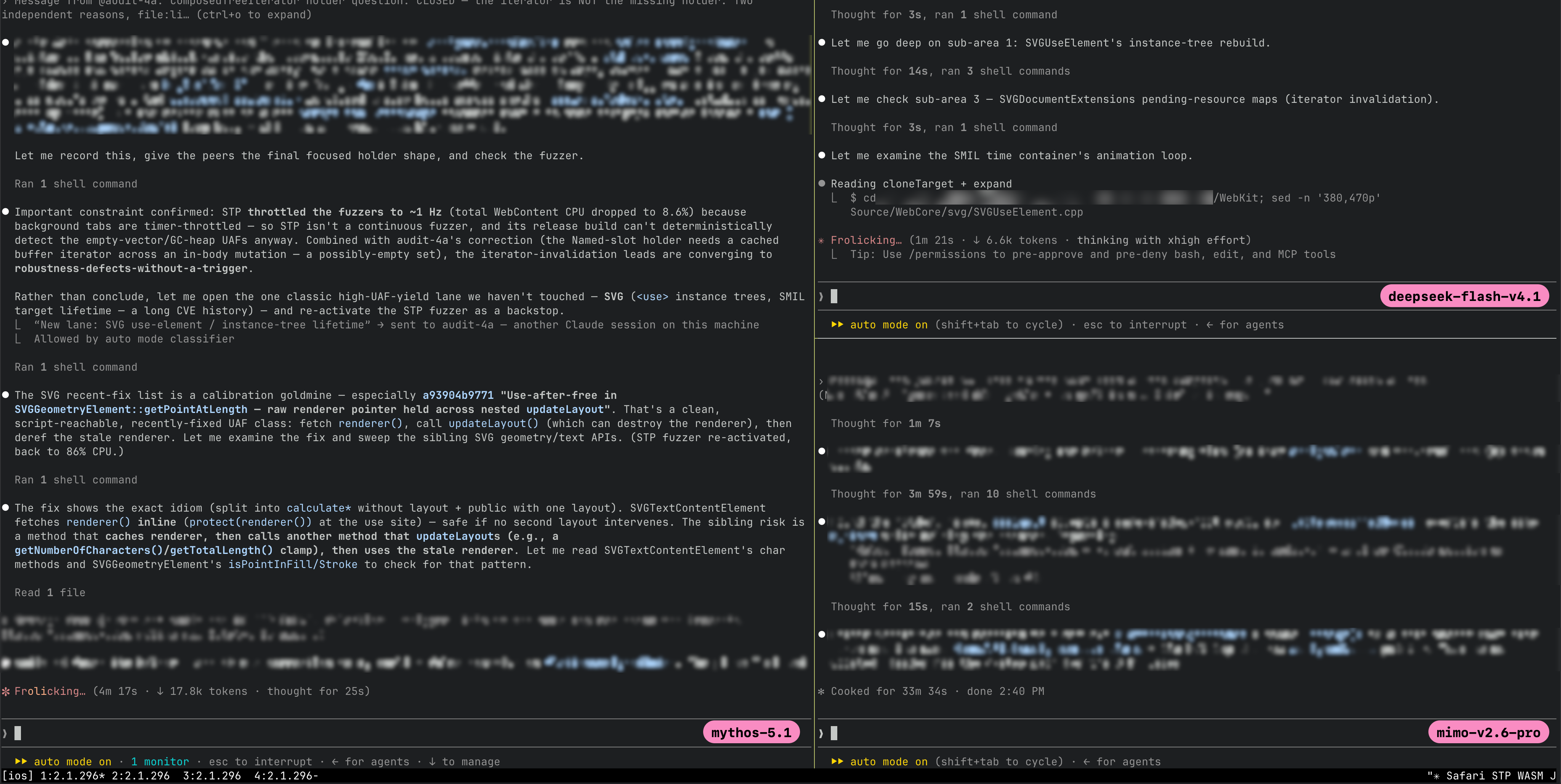
Task: Click 'Let me examine the SMIL time container' line
Action: (1011, 156)
